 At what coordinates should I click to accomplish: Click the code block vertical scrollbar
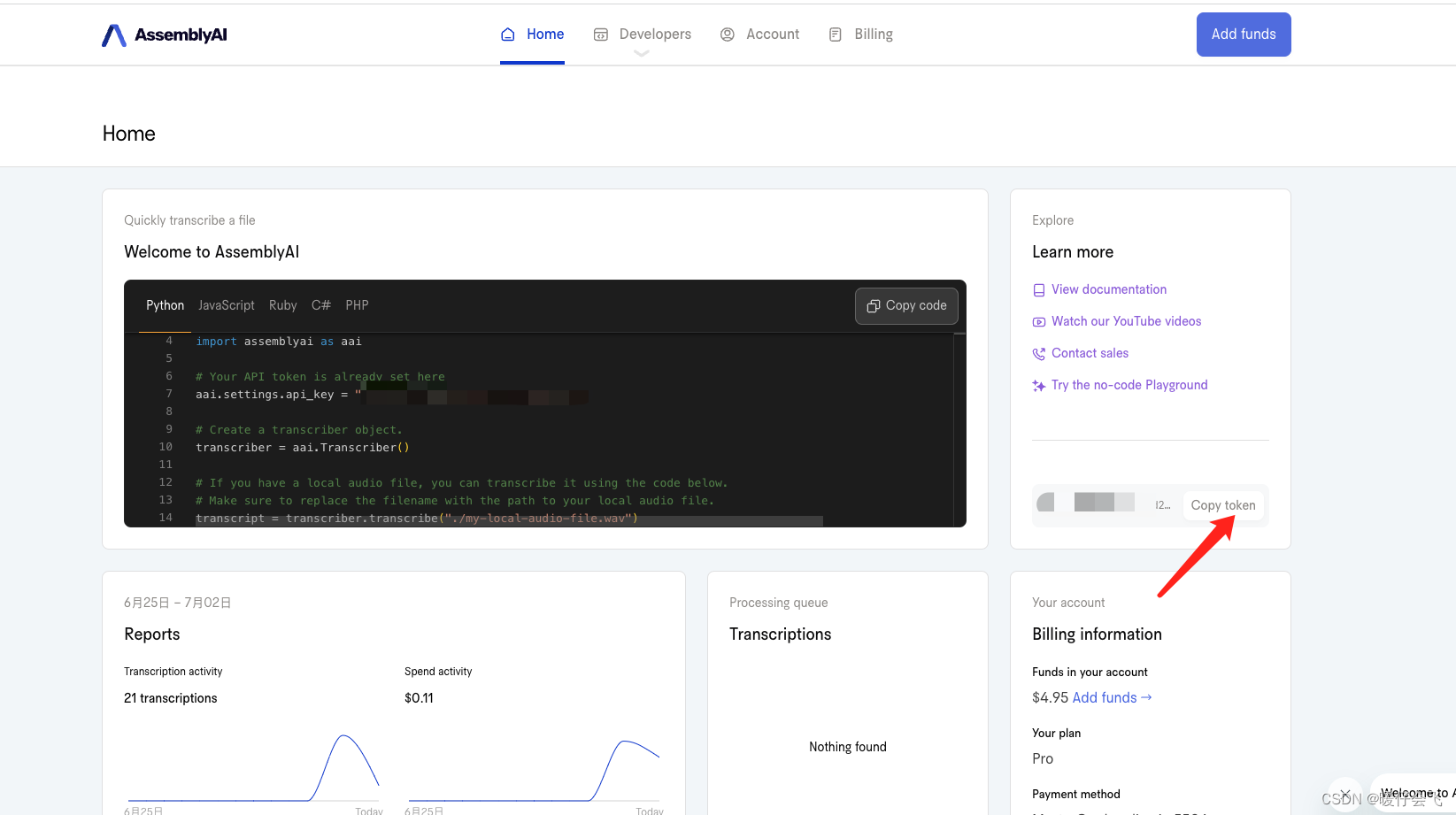959,429
